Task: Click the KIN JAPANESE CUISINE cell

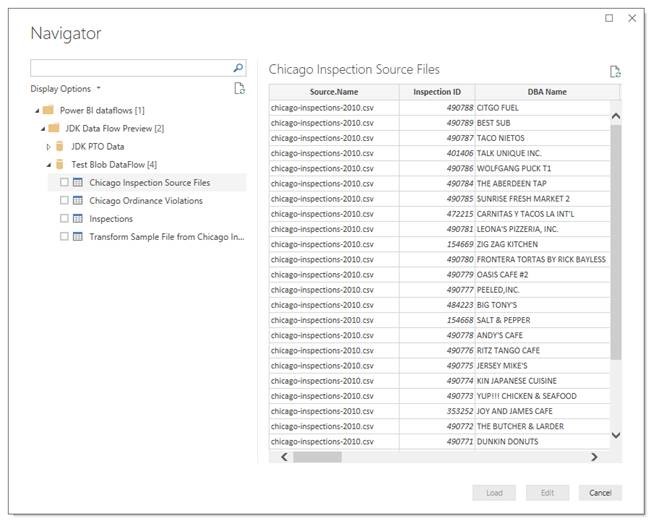Action: pyautogui.click(x=543, y=381)
